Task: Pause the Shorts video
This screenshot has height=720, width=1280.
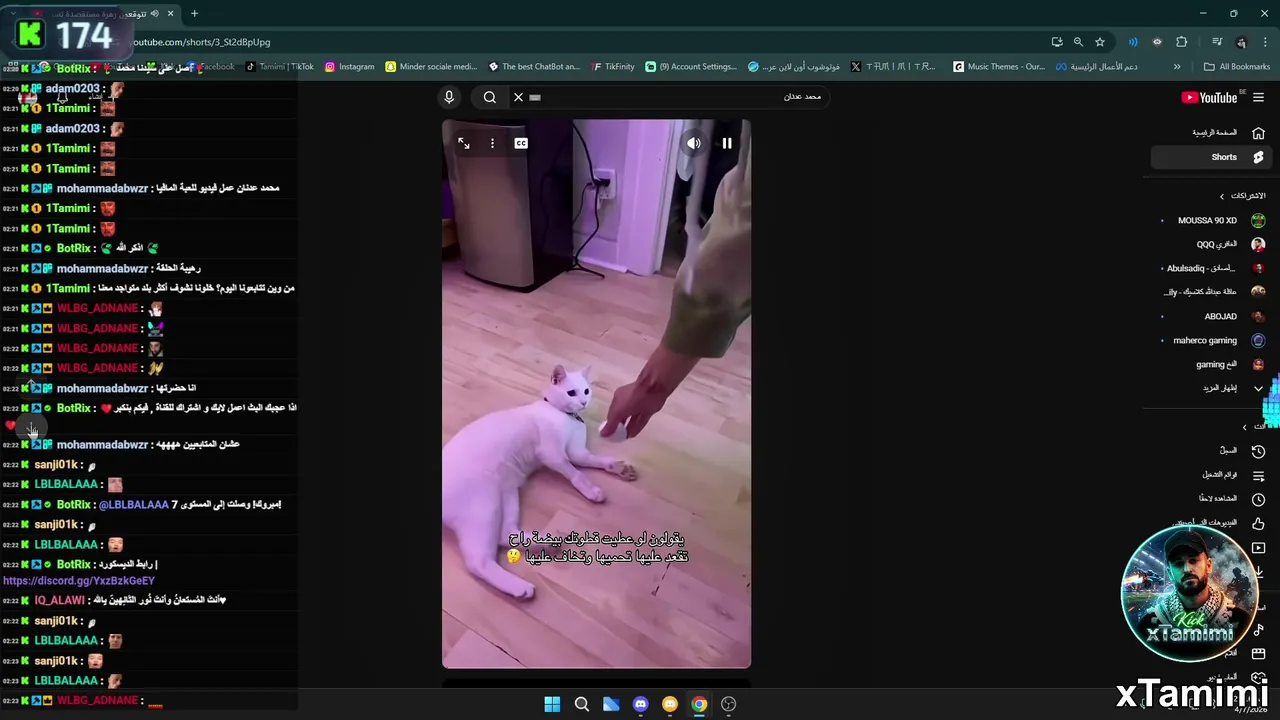Action: point(727,143)
